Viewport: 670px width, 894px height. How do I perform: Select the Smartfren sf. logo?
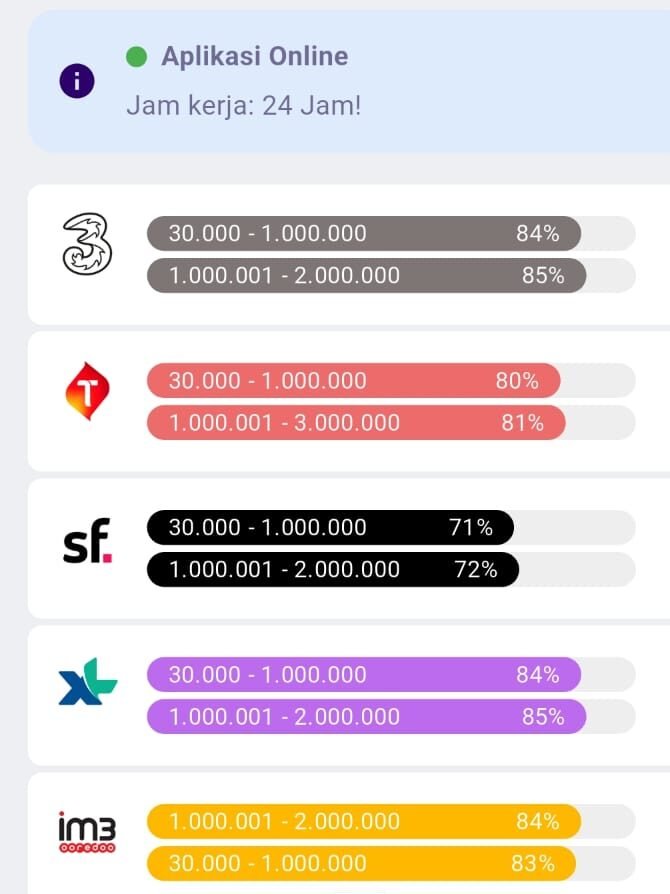(x=87, y=541)
